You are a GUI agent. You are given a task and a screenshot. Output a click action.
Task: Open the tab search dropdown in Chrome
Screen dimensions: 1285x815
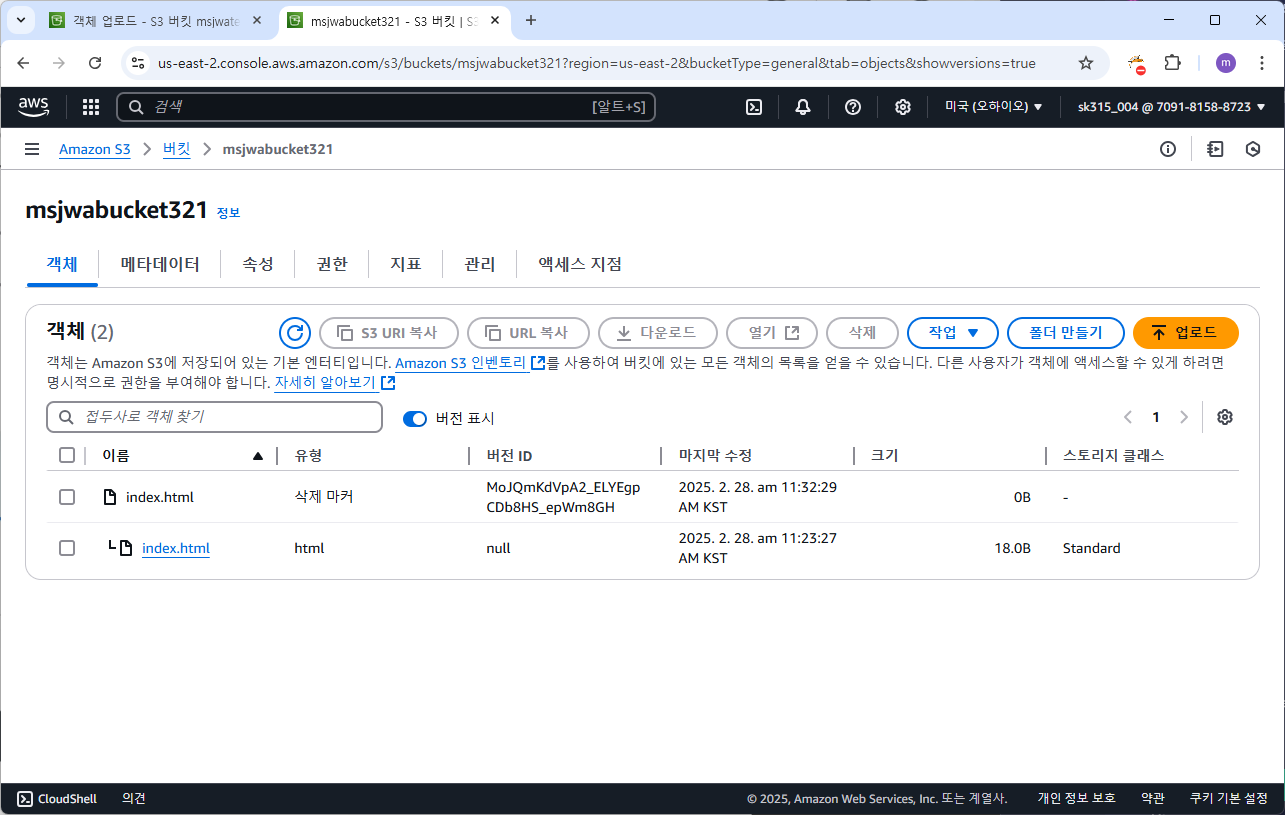coord(21,20)
